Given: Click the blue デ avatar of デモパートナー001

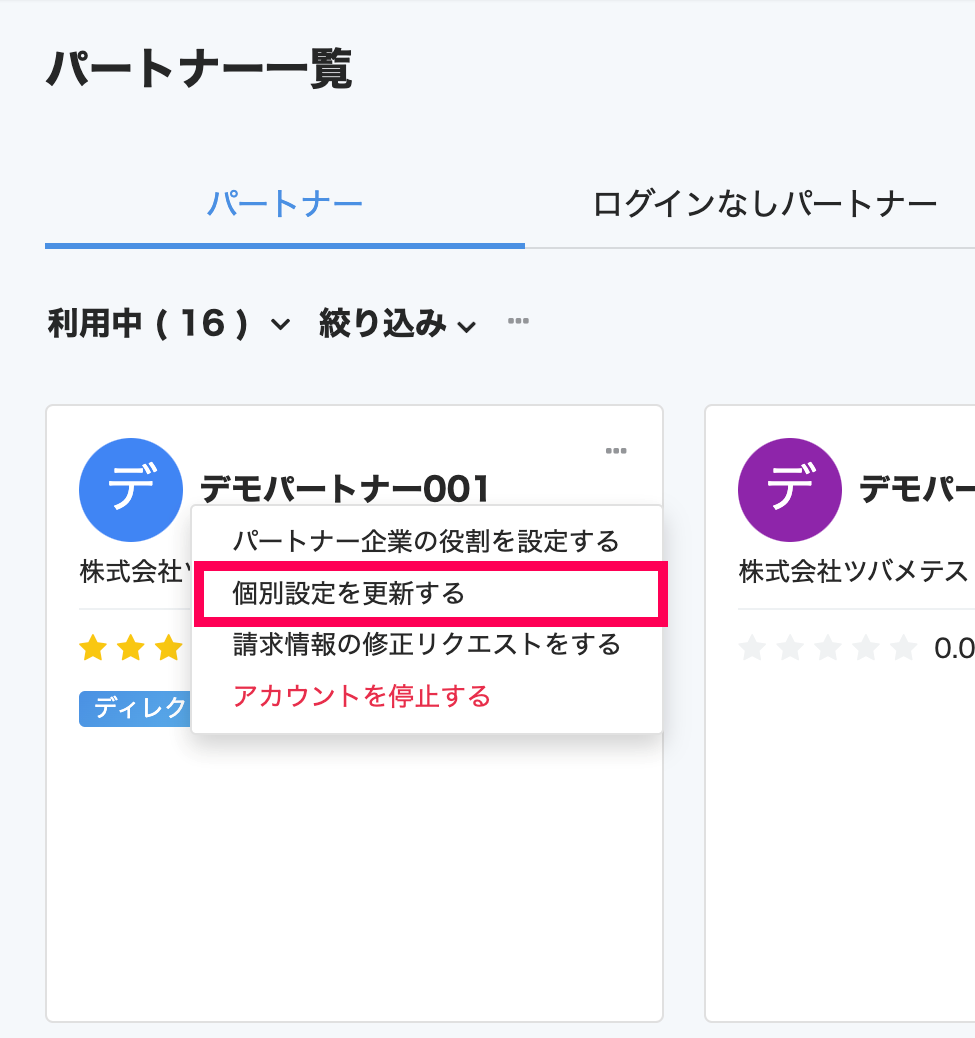Looking at the screenshot, I should [x=131, y=490].
